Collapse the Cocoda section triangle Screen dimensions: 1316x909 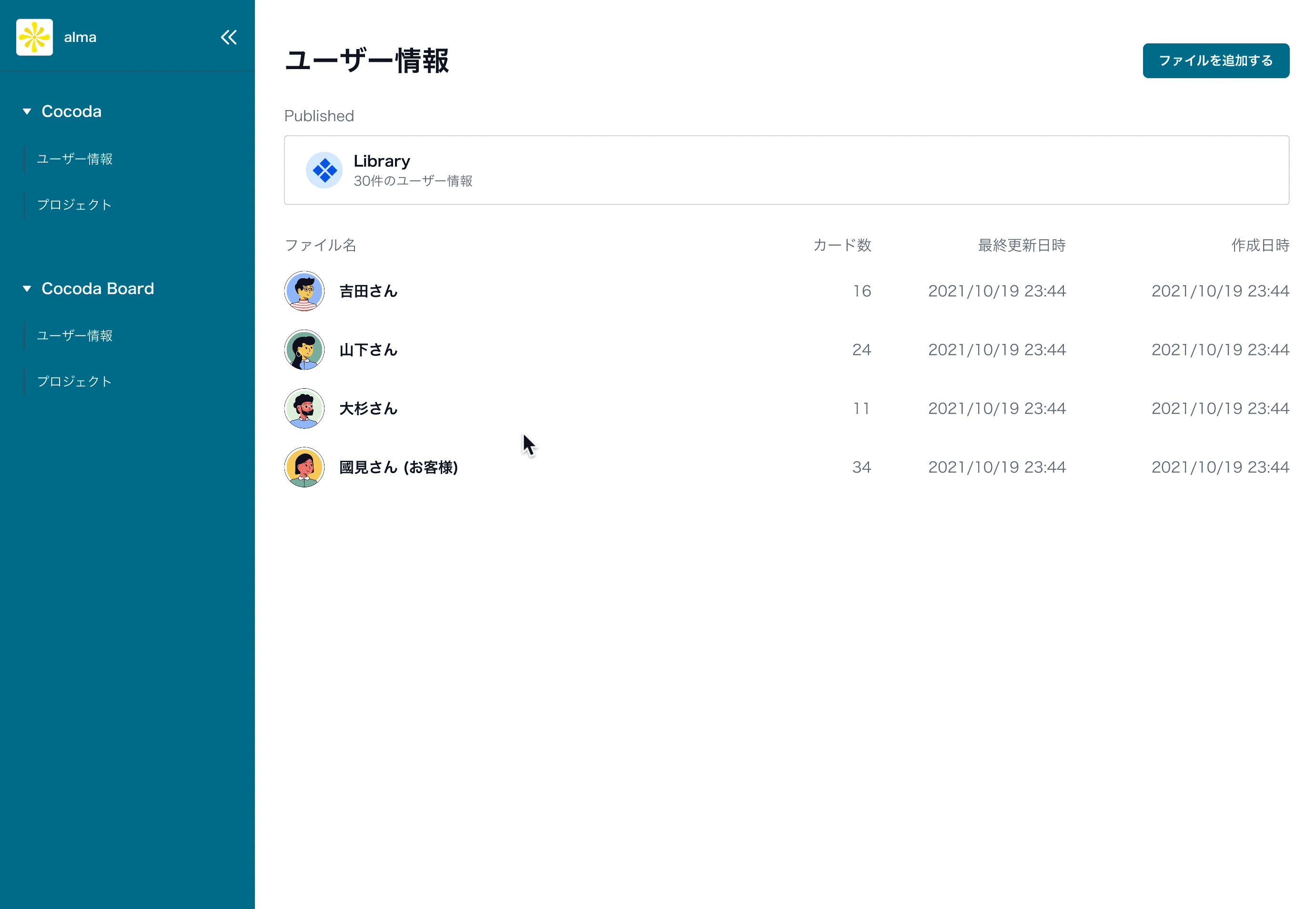pos(27,111)
